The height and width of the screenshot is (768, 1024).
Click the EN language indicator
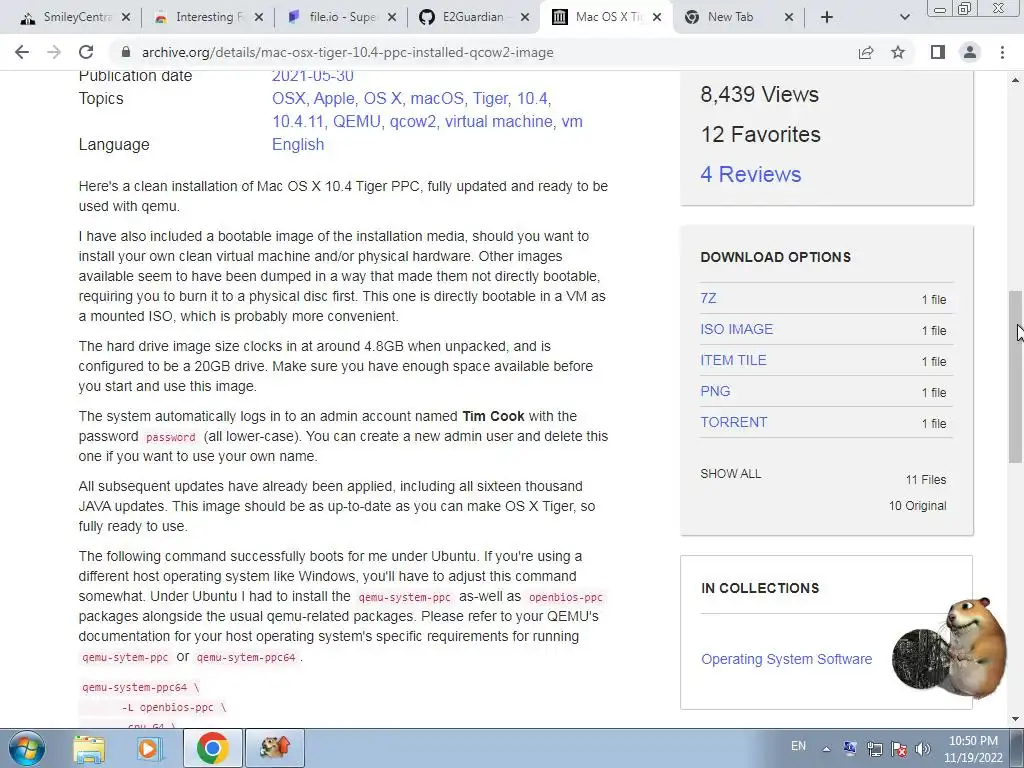[798, 746]
